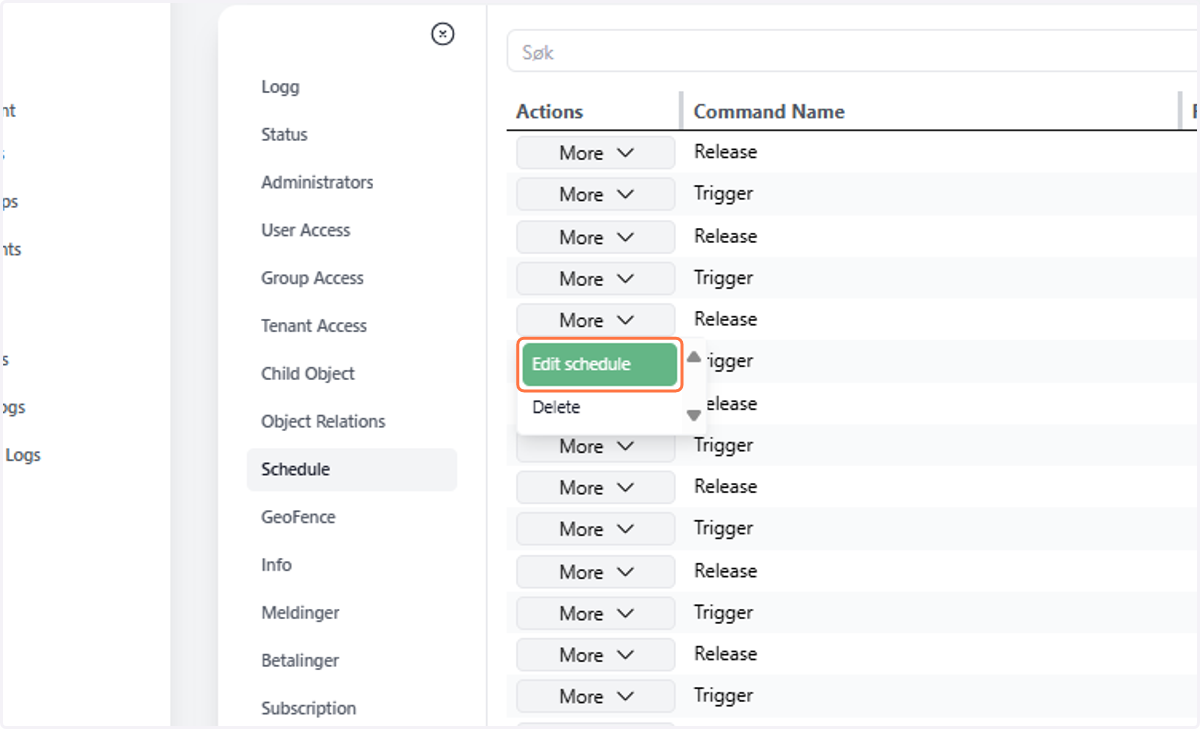
Task: Go to Meldinger in the side menu
Action: (x=300, y=613)
